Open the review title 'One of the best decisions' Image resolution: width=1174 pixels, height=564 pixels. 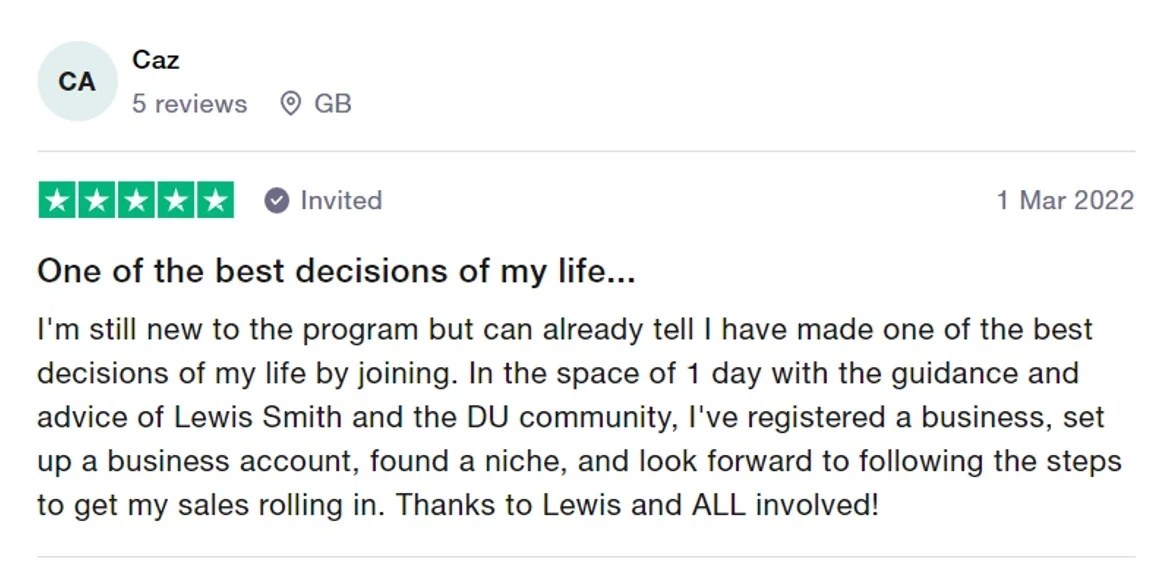pos(335,271)
